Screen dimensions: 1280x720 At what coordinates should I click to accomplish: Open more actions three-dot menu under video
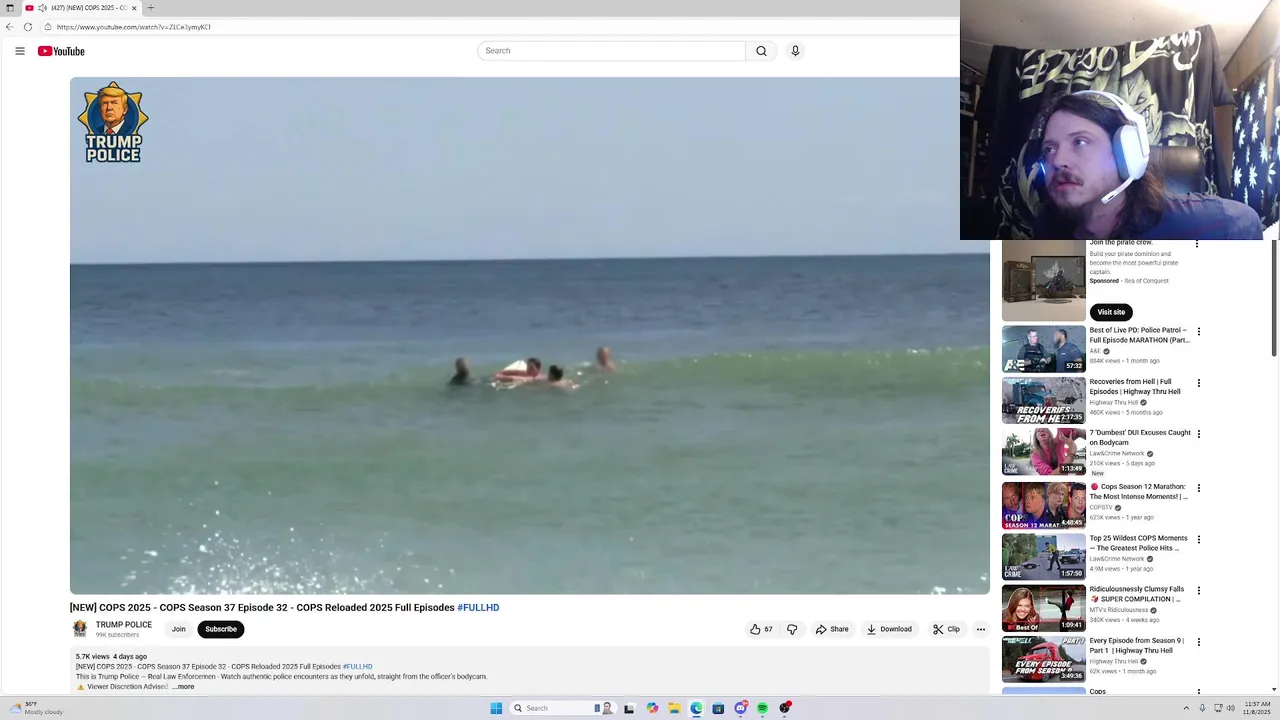tap(981, 629)
